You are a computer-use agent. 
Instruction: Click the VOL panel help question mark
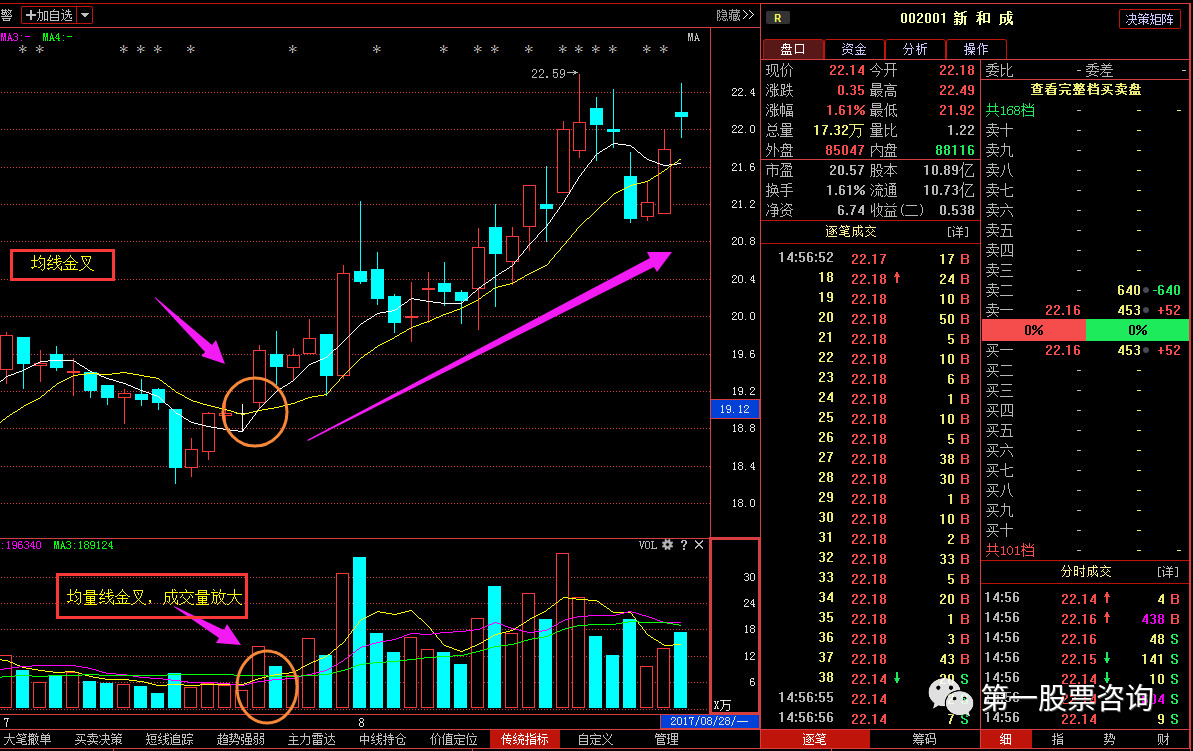[683, 545]
